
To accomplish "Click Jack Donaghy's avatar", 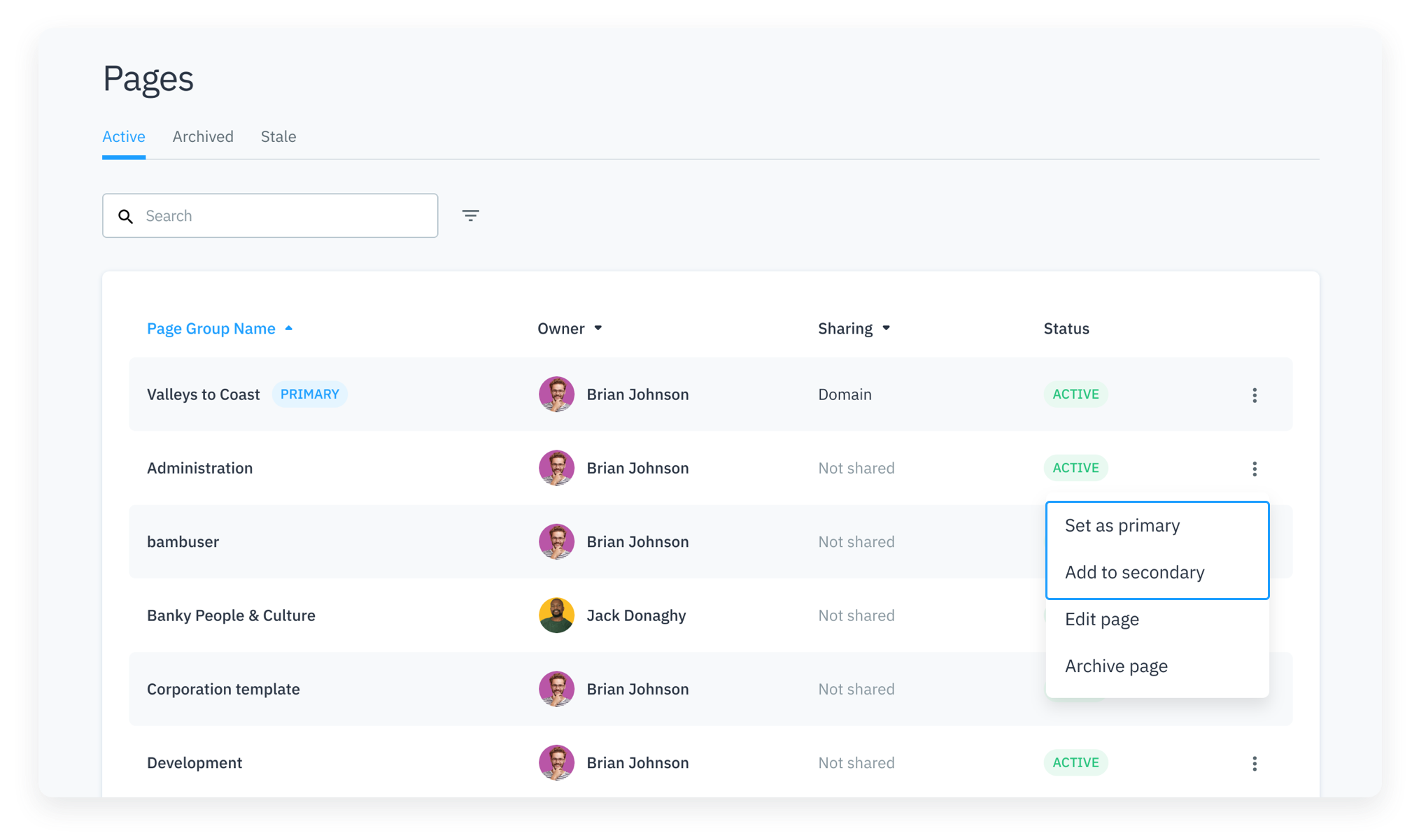I will point(556,615).
